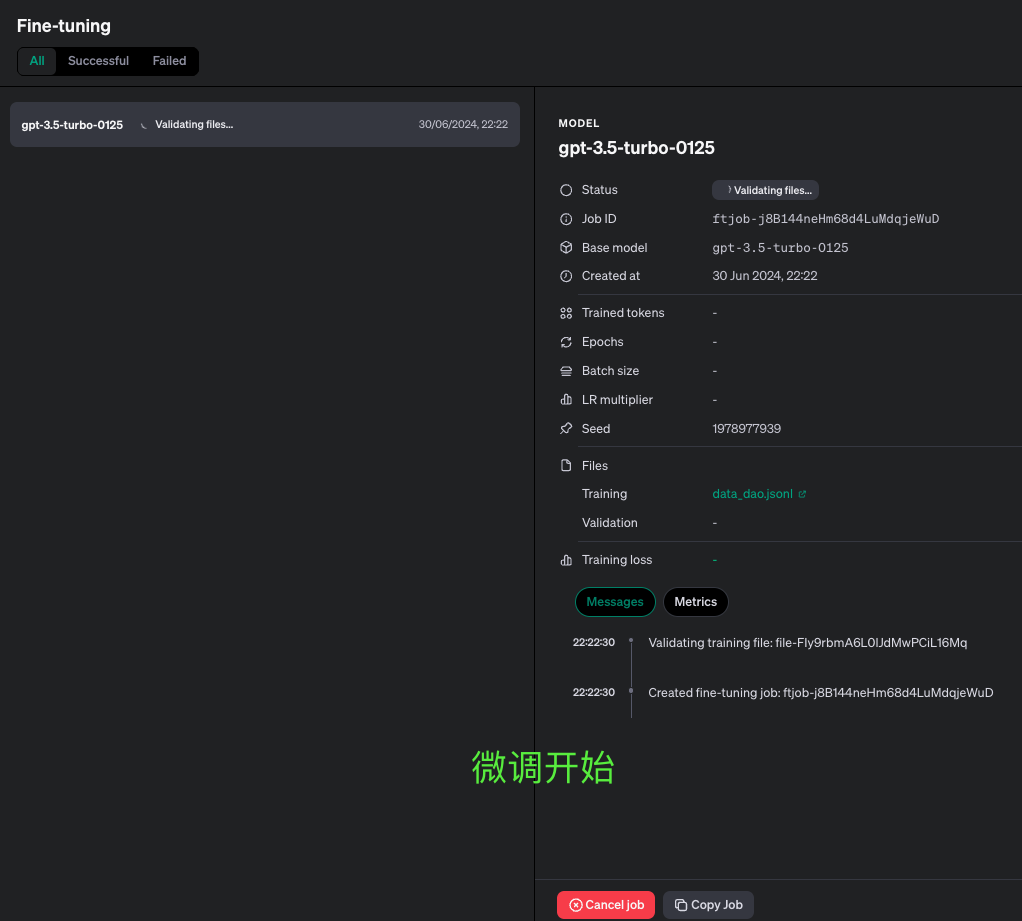Screen dimensions: 1022x921
Task: Click the Seed pin icon
Action: 566,429
